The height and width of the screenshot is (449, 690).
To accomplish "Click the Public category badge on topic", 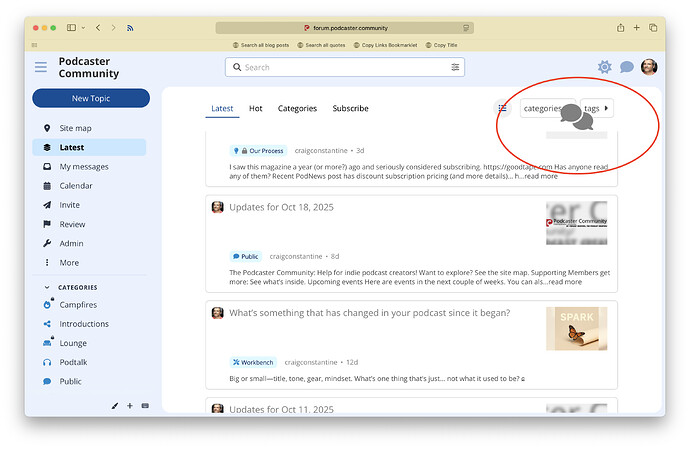I will pyautogui.click(x=246, y=256).
